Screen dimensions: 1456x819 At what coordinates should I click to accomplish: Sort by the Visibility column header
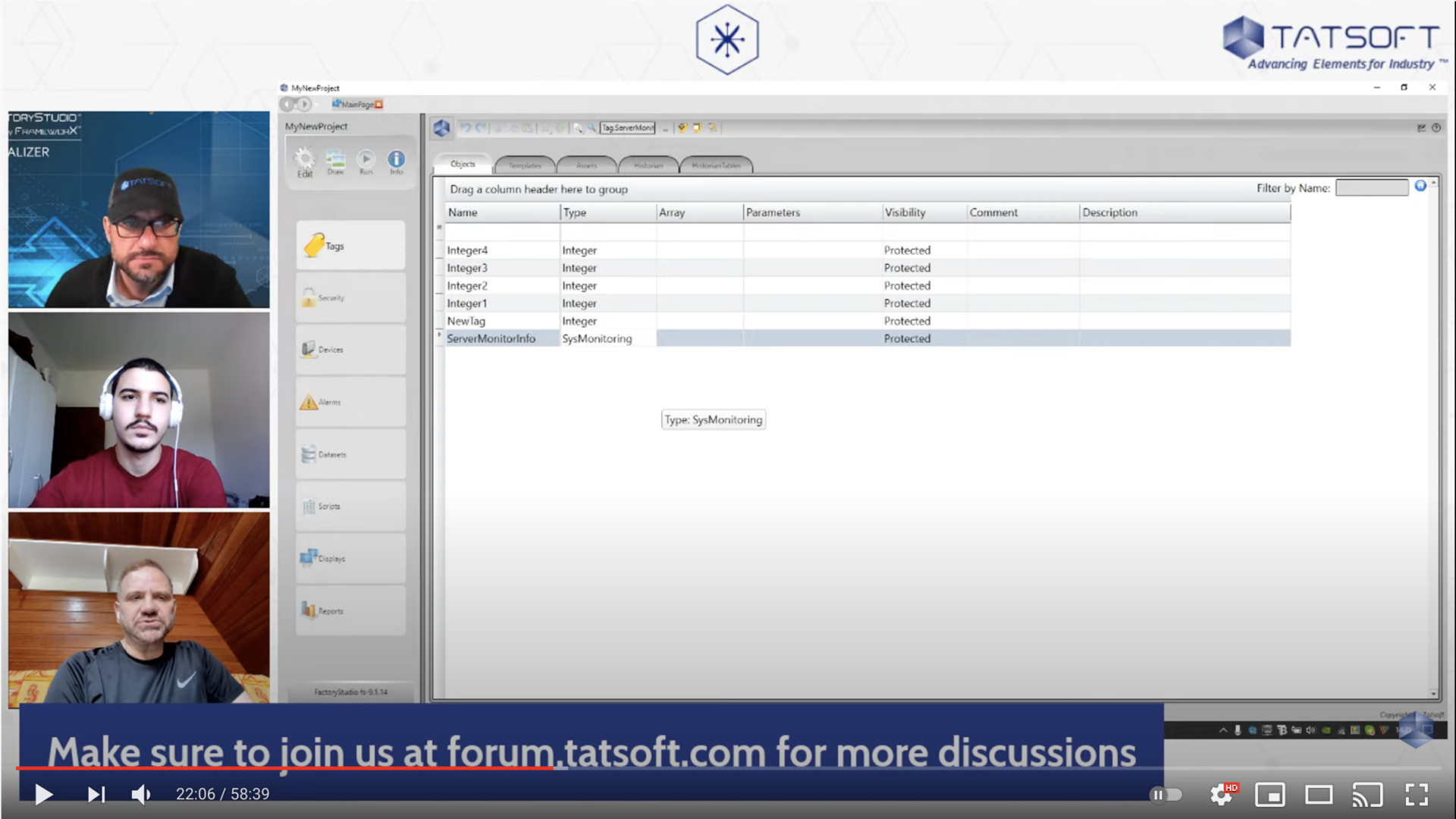pyautogui.click(x=924, y=212)
